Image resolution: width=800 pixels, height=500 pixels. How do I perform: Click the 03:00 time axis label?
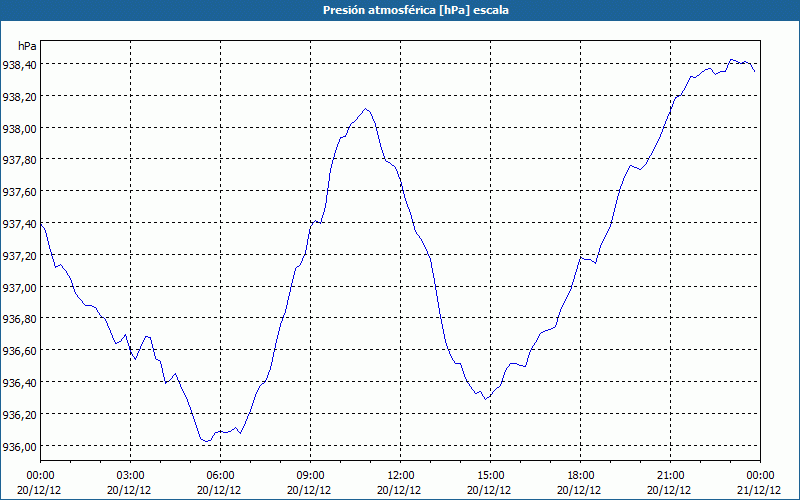130,476
